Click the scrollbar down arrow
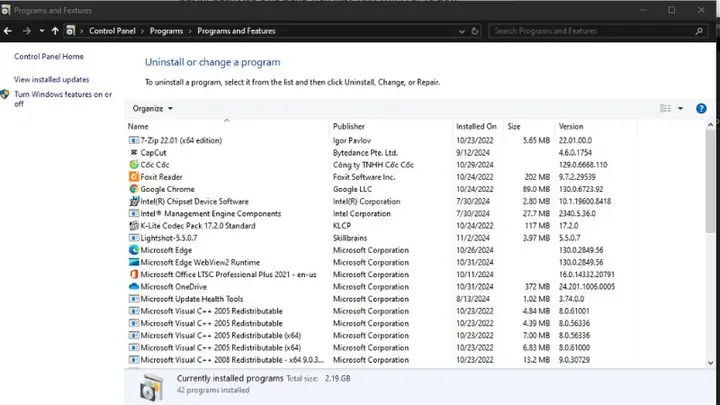Image resolution: width=720 pixels, height=405 pixels. click(x=710, y=362)
